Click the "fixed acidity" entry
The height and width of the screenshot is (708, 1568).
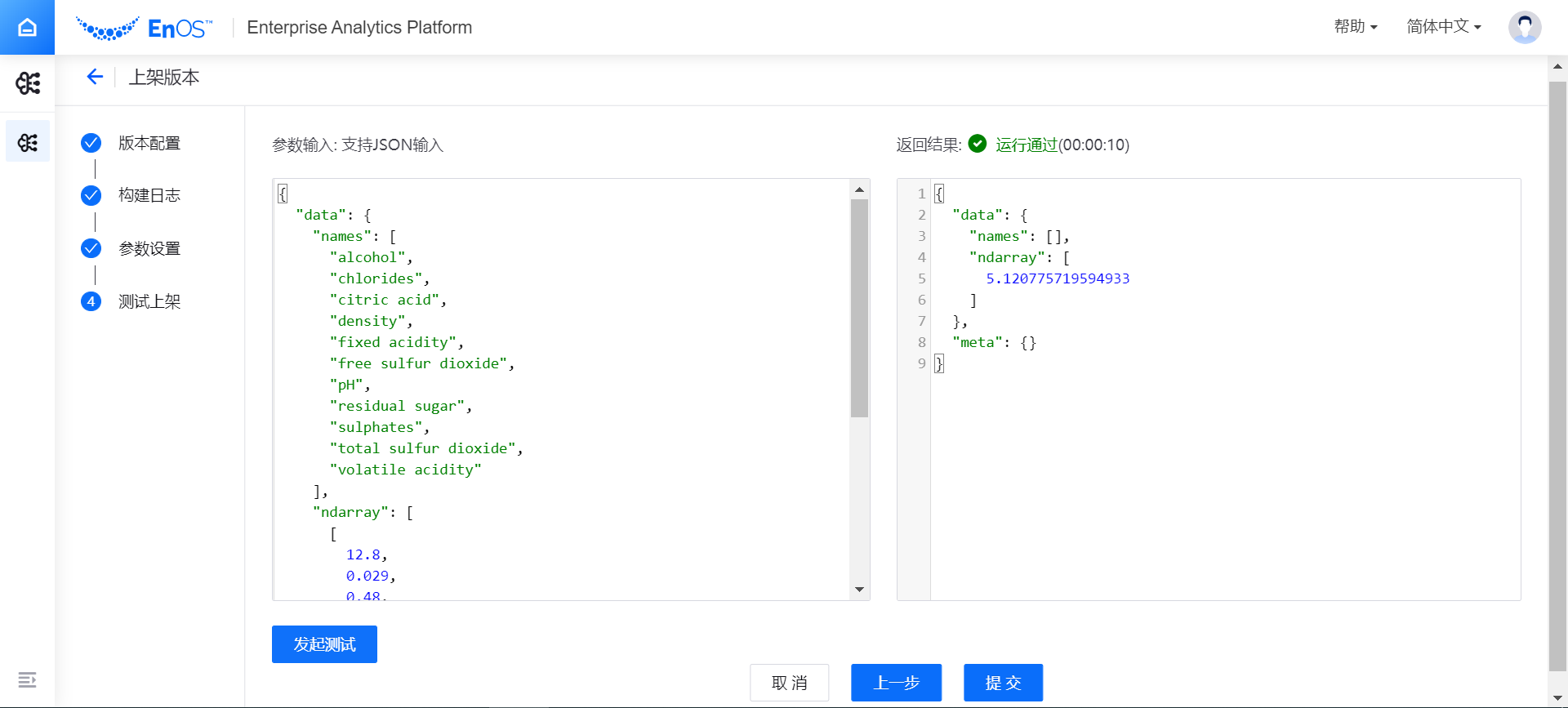coord(393,342)
